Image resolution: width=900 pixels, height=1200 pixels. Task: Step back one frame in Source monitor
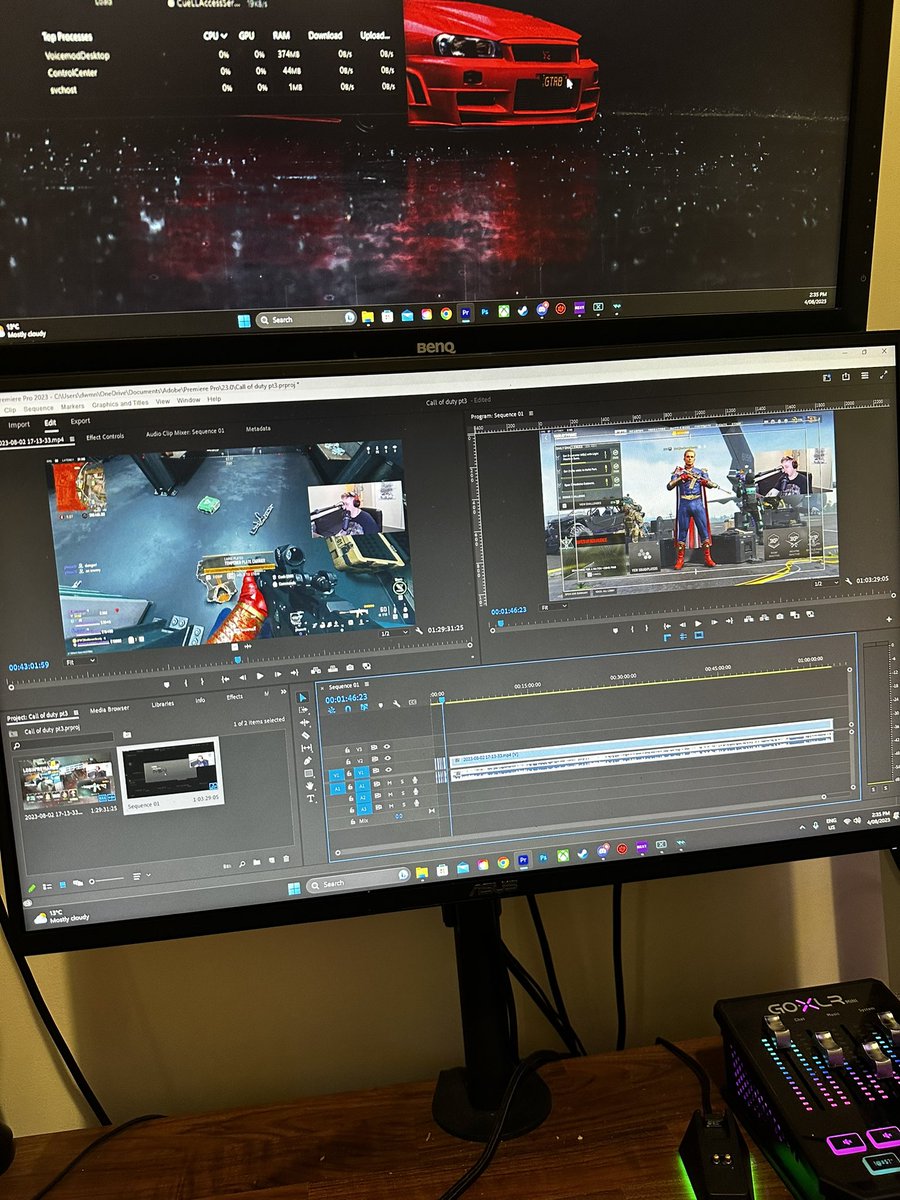click(241, 676)
